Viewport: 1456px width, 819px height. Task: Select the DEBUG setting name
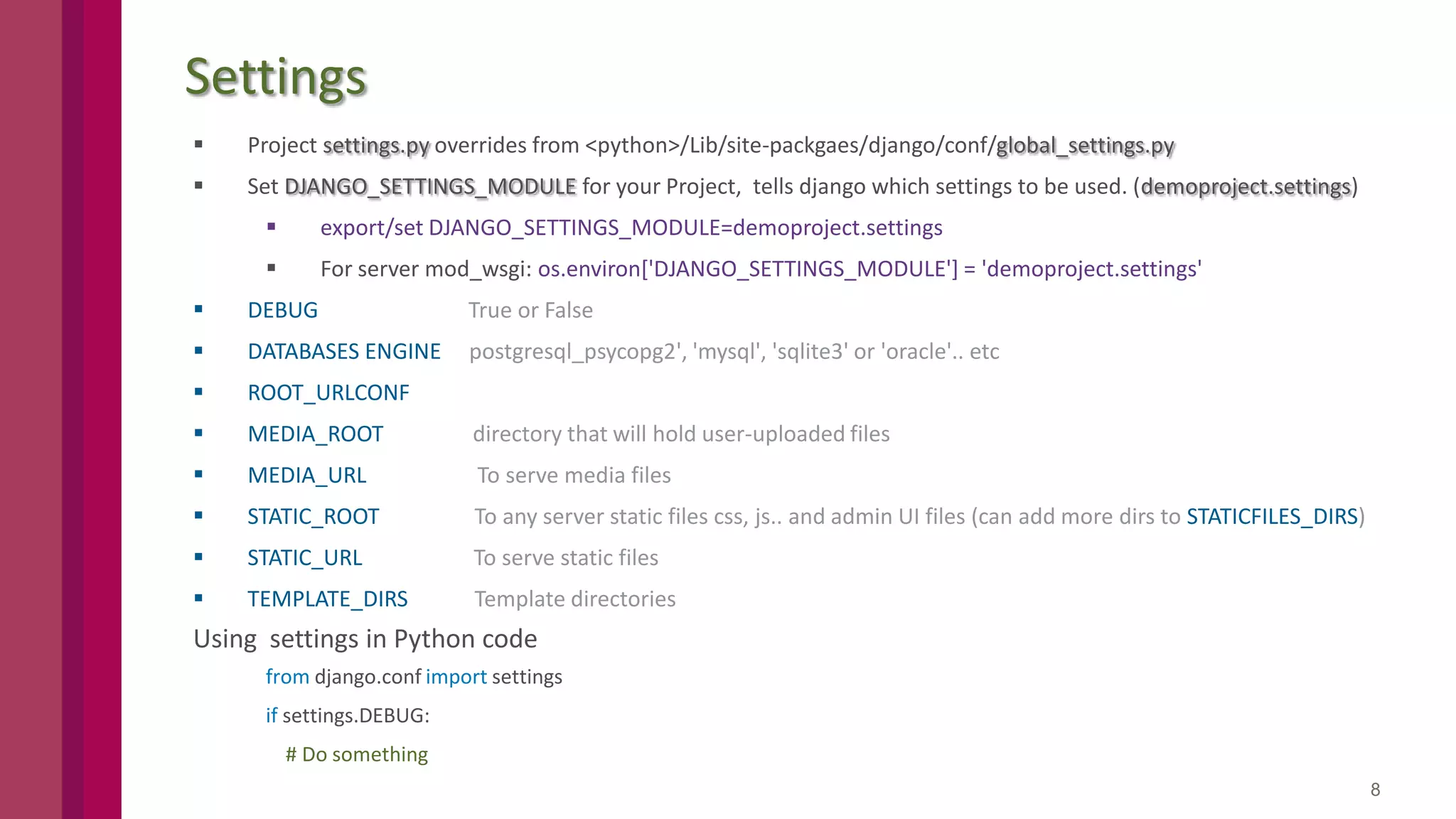283,310
